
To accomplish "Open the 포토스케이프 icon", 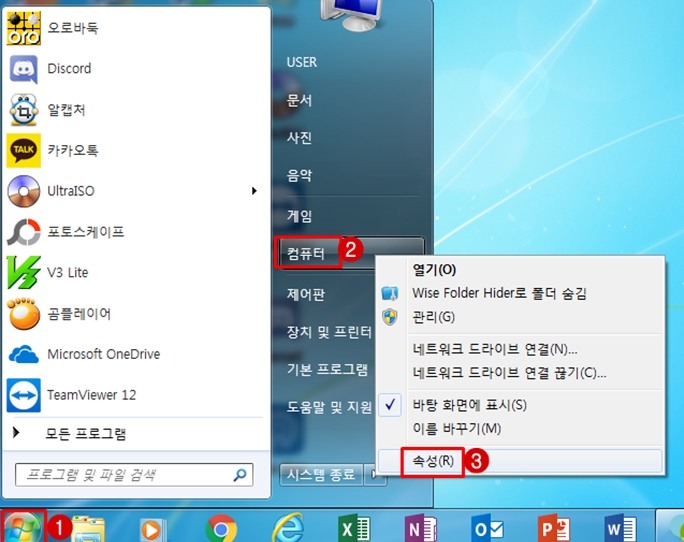I will click(24, 232).
